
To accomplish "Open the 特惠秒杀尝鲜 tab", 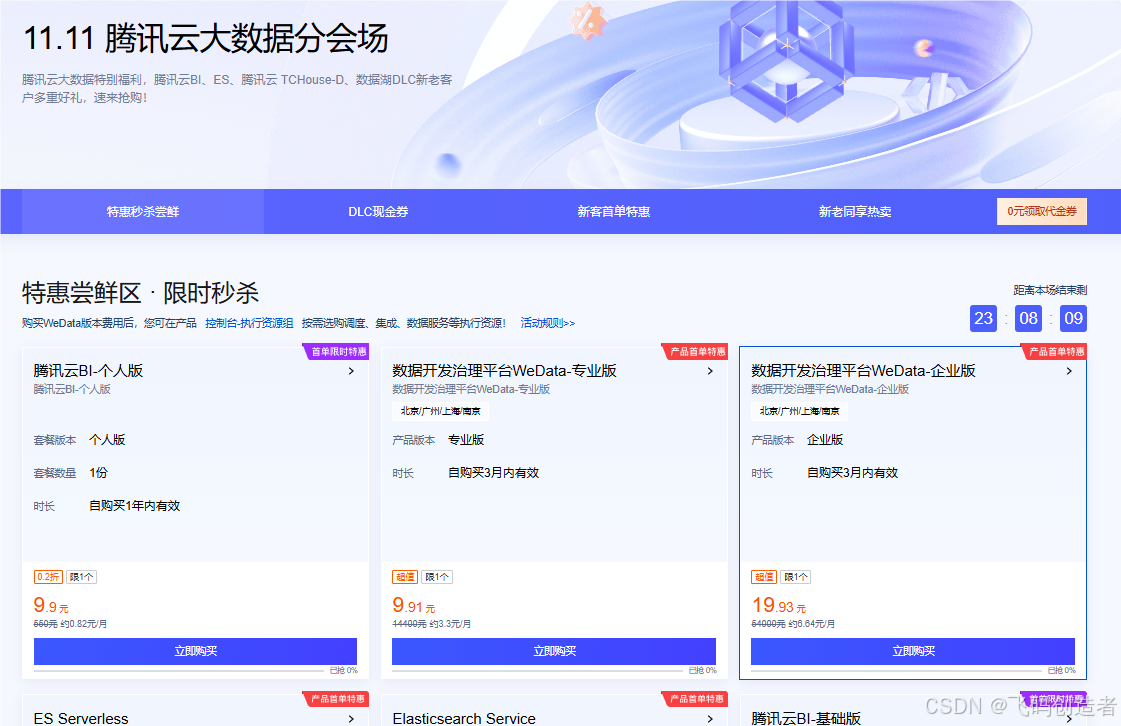I will pos(143,212).
